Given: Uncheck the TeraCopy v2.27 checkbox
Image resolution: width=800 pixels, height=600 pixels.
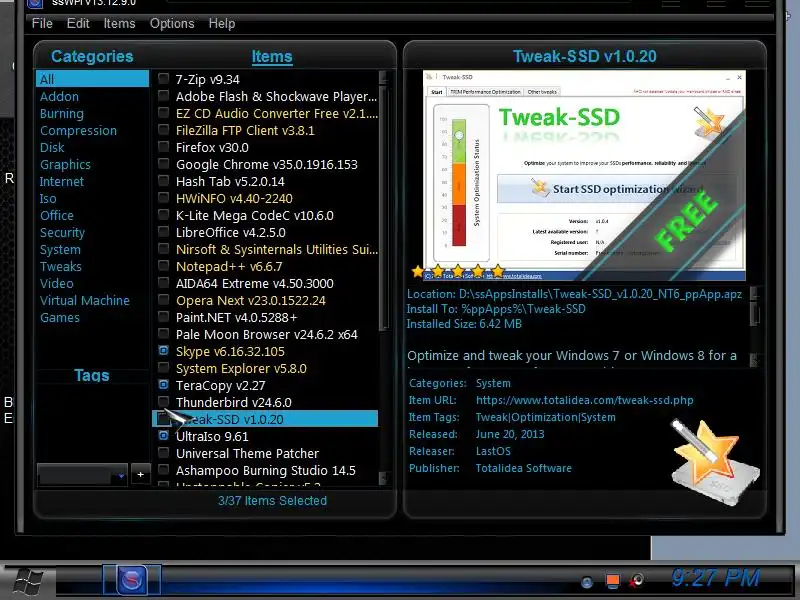Looking at the screenshot, I should tap(163, 384).
